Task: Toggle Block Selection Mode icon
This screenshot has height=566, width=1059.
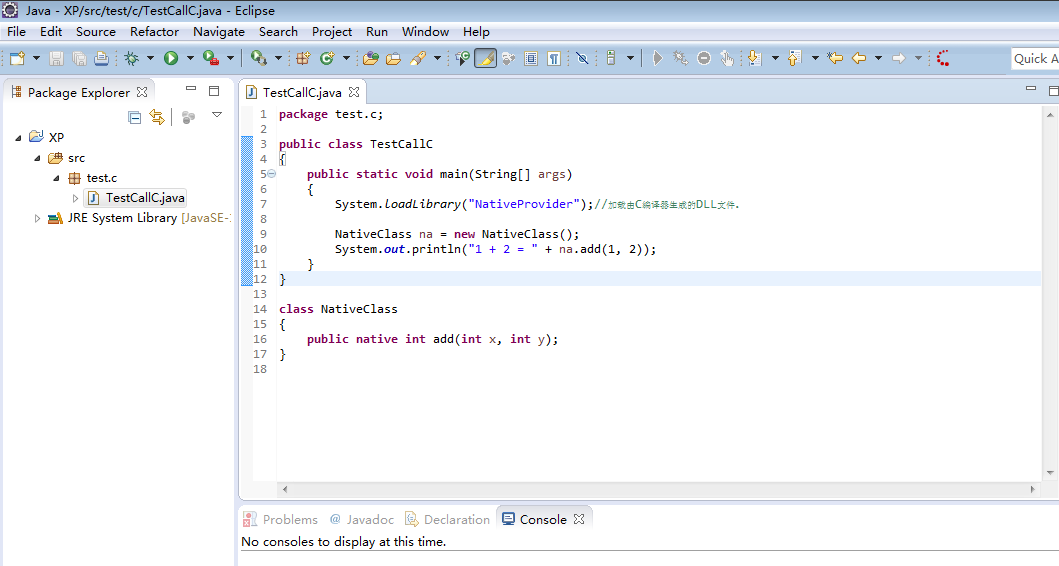Action: 532,59
